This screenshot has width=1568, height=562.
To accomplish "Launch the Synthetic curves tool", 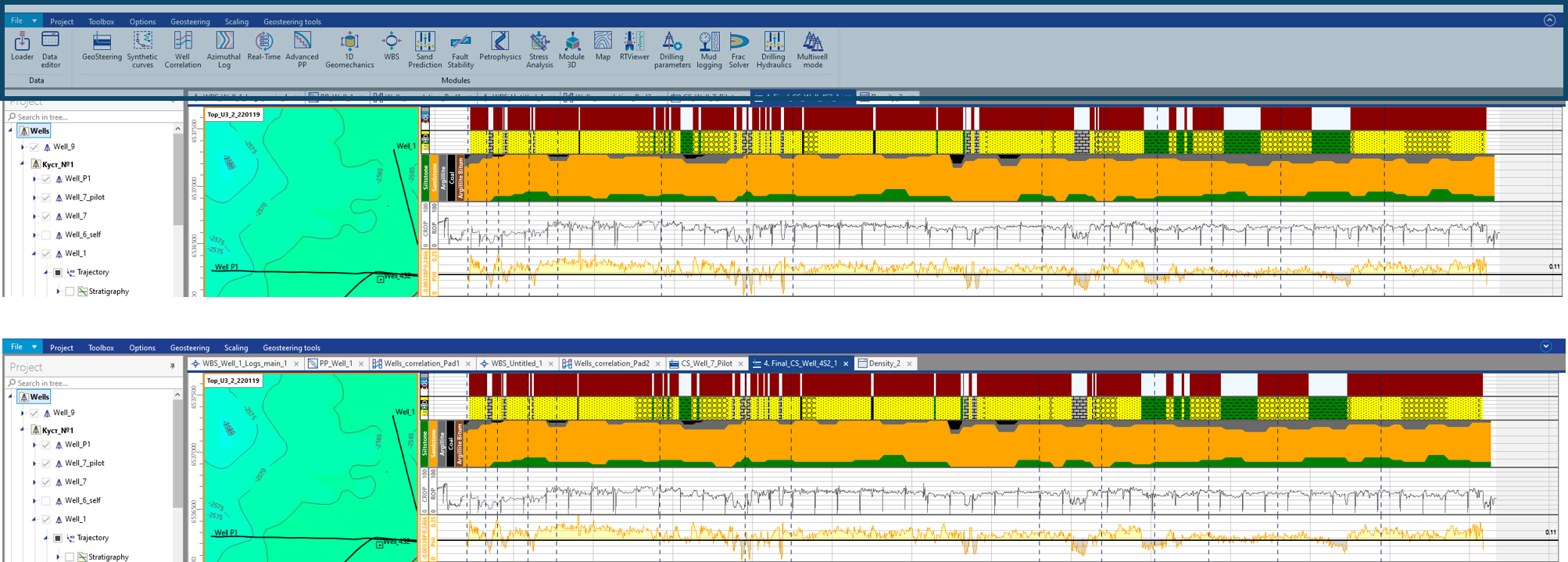I will tap(142, 49).
